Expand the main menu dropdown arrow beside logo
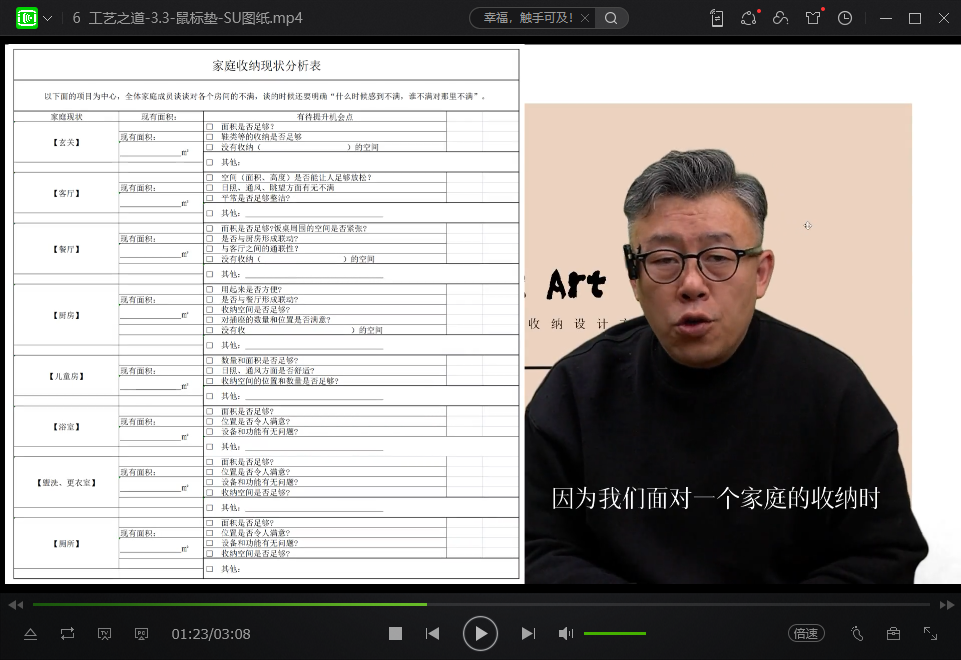Screen dimensions: 961x660 coord(48,19)
